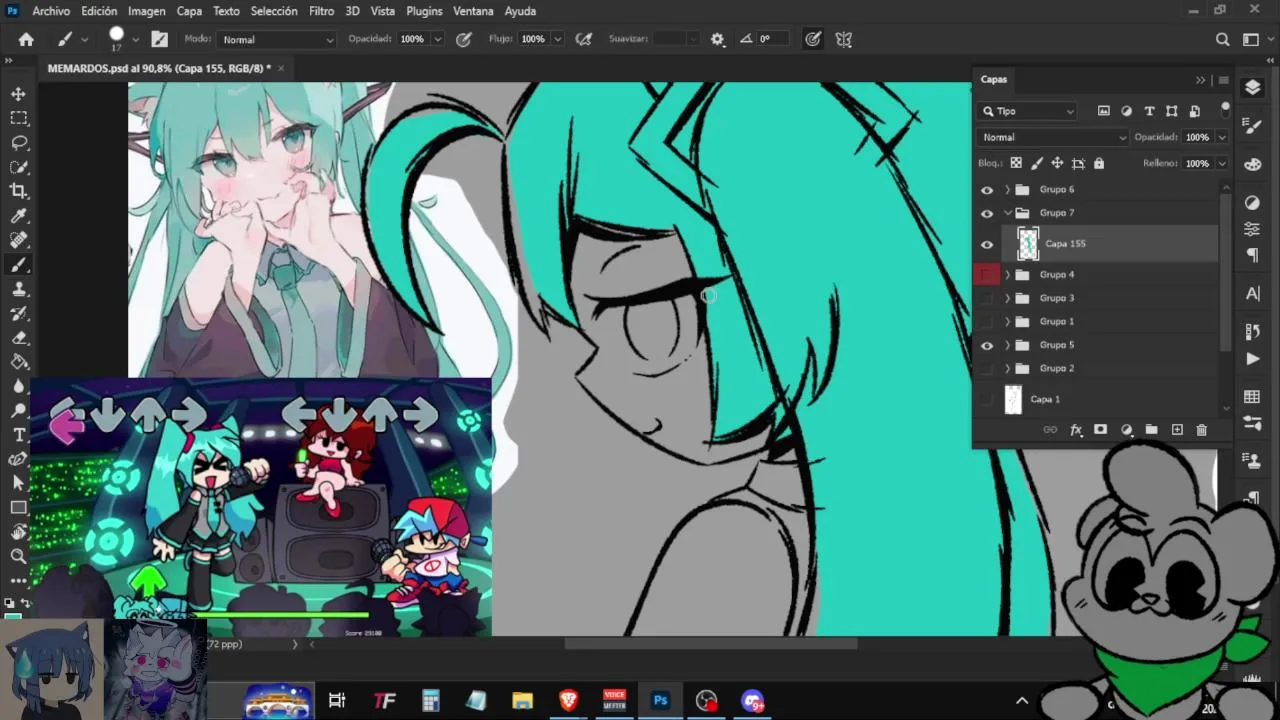The image size is (1280, 720).
Task: Hide the Grupo 5 layer group
Action: click(x=987, y=345)
